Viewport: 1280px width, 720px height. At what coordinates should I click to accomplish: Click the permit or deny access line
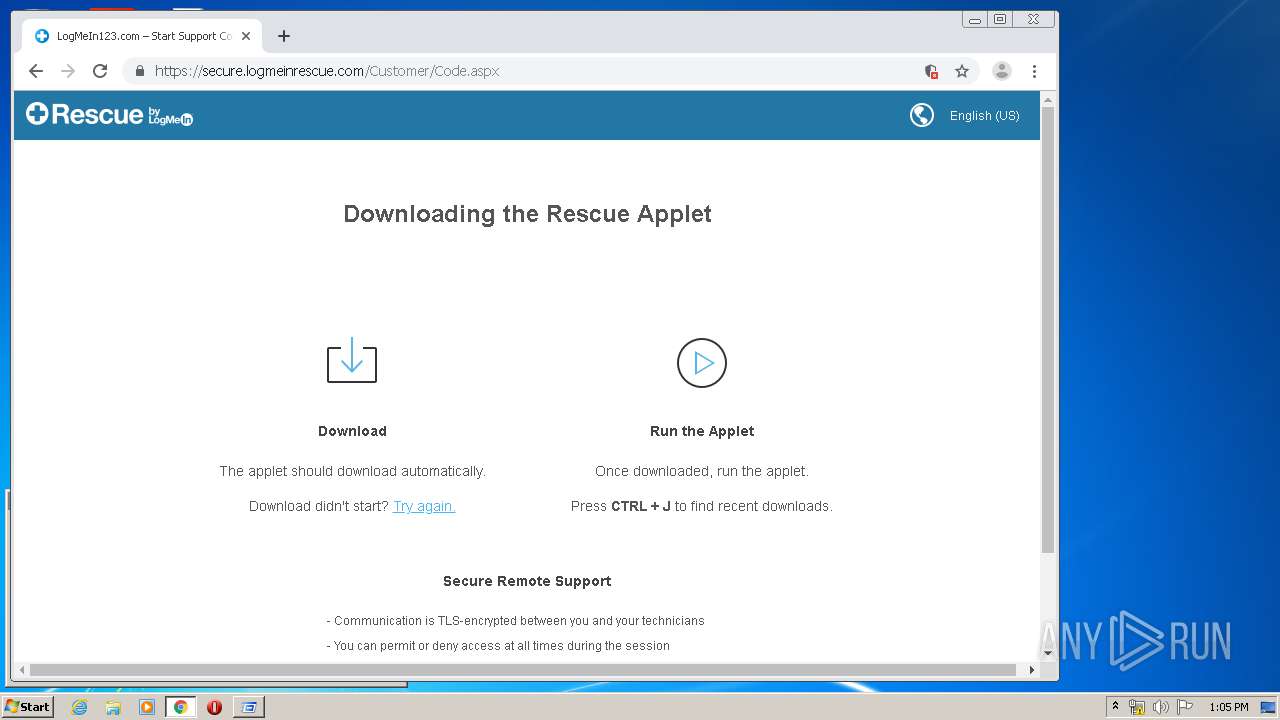click(498, 646)
